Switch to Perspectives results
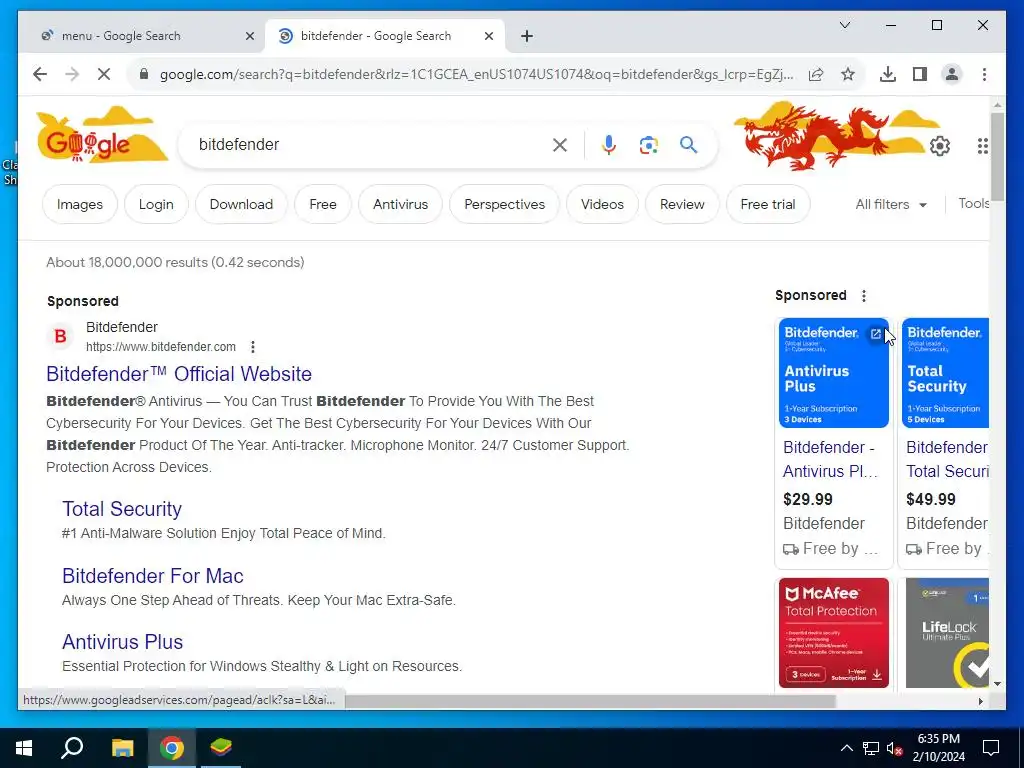This screenshot has width=1024, height=768. coord(504,204)
